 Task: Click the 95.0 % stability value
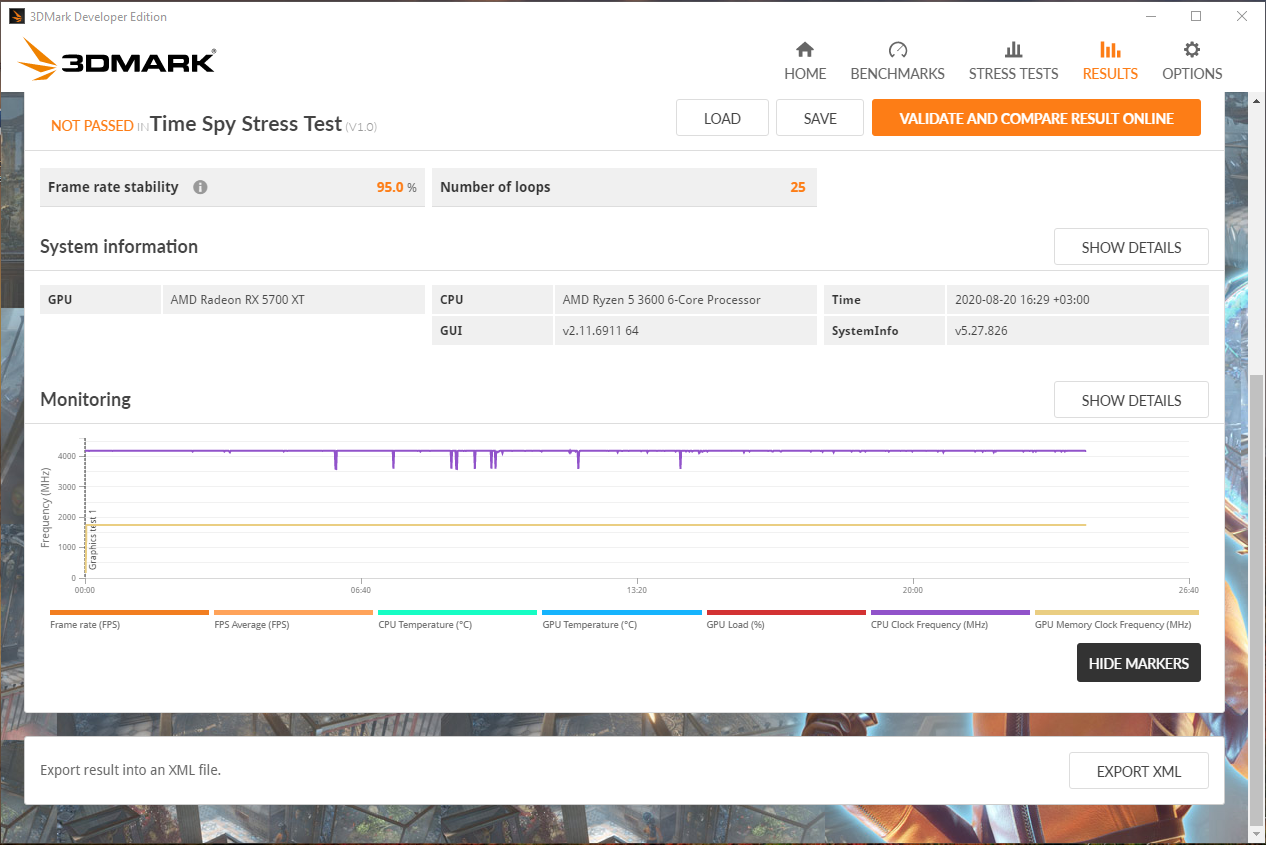(396, 187)
